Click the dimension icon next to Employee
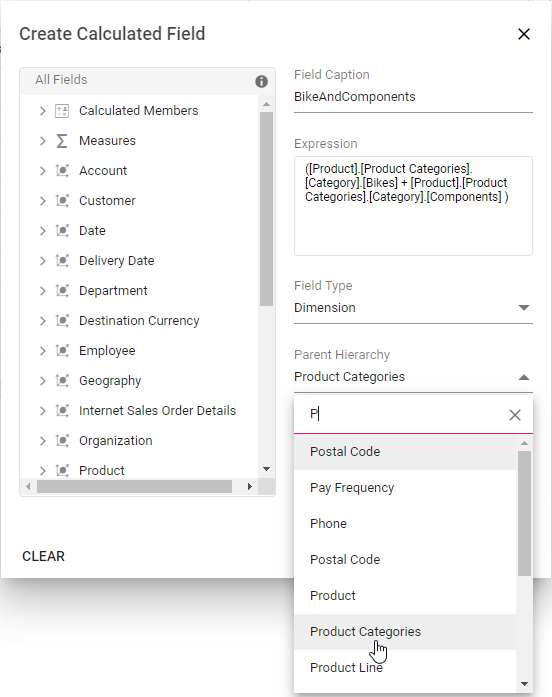 [x=62, y=351]
